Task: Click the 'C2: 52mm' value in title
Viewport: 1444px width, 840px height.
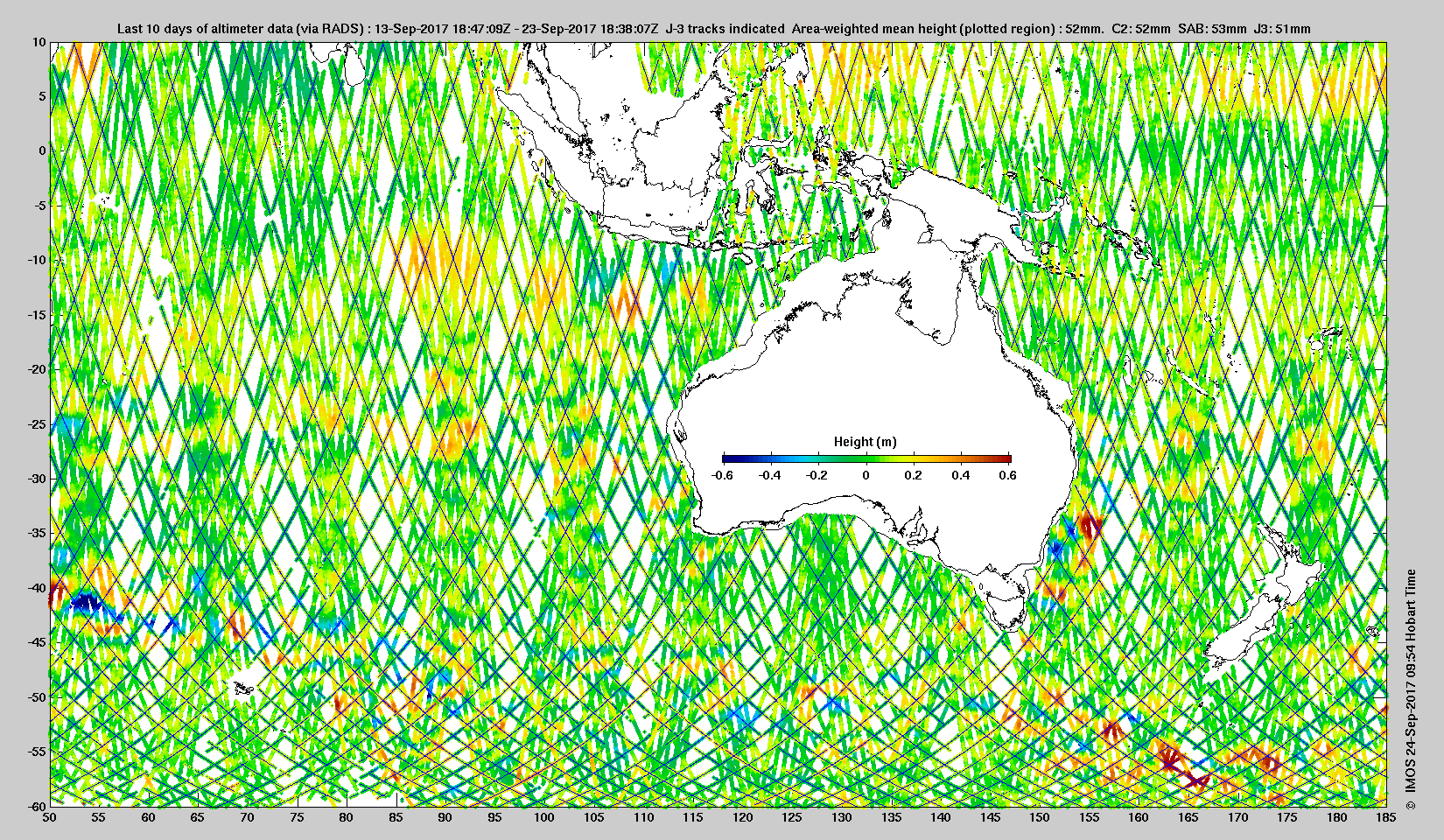Action: pos(1140,29)
